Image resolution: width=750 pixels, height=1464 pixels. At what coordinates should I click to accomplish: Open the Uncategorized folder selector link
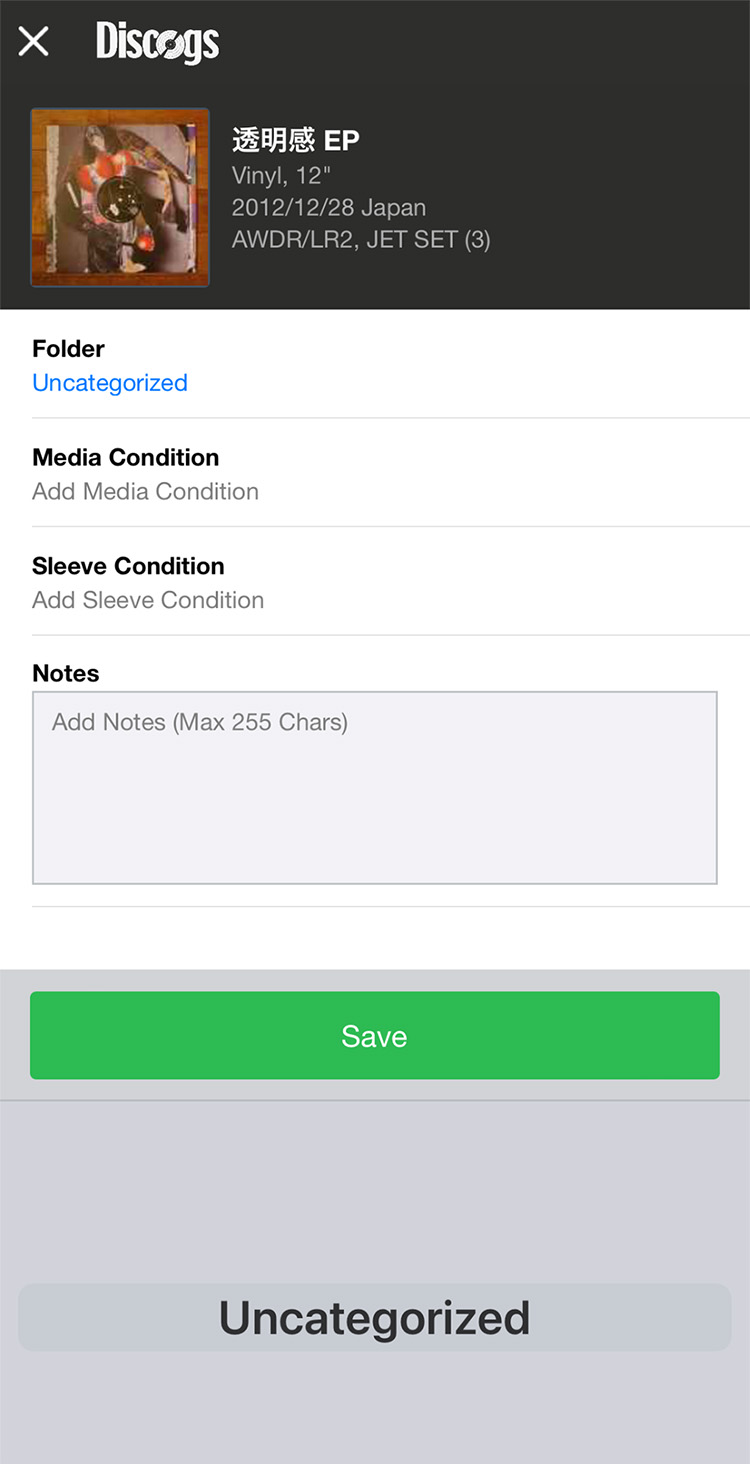point(110,383)
